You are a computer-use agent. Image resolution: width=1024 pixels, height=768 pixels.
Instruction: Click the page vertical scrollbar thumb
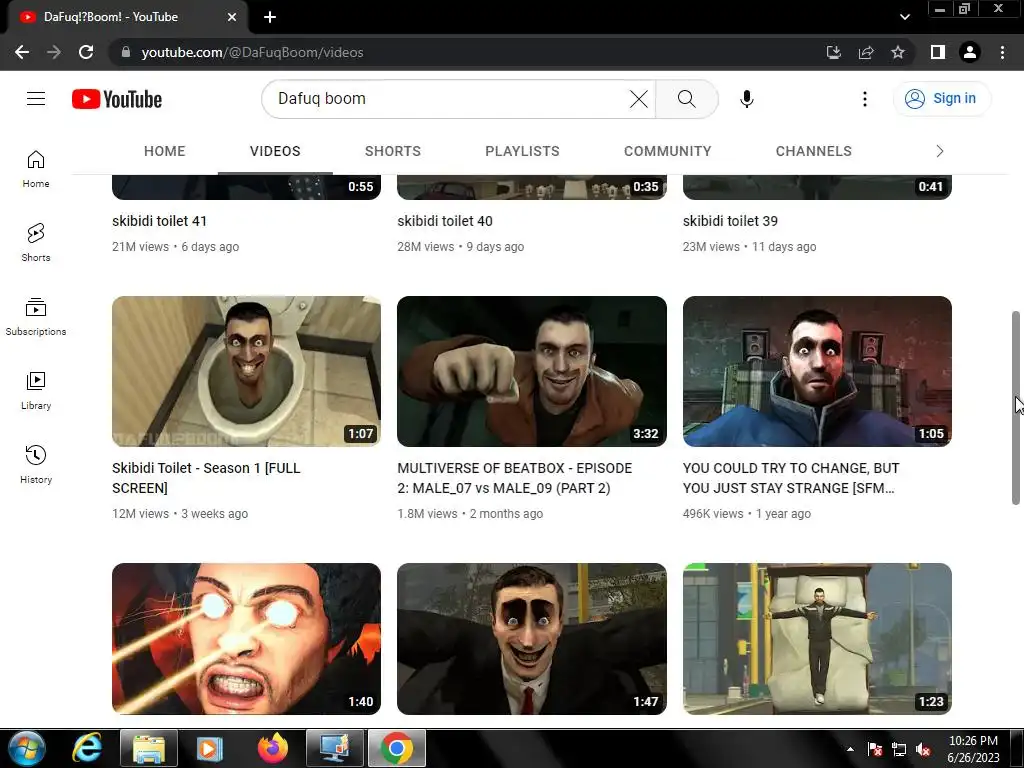tap(1016, 408)
